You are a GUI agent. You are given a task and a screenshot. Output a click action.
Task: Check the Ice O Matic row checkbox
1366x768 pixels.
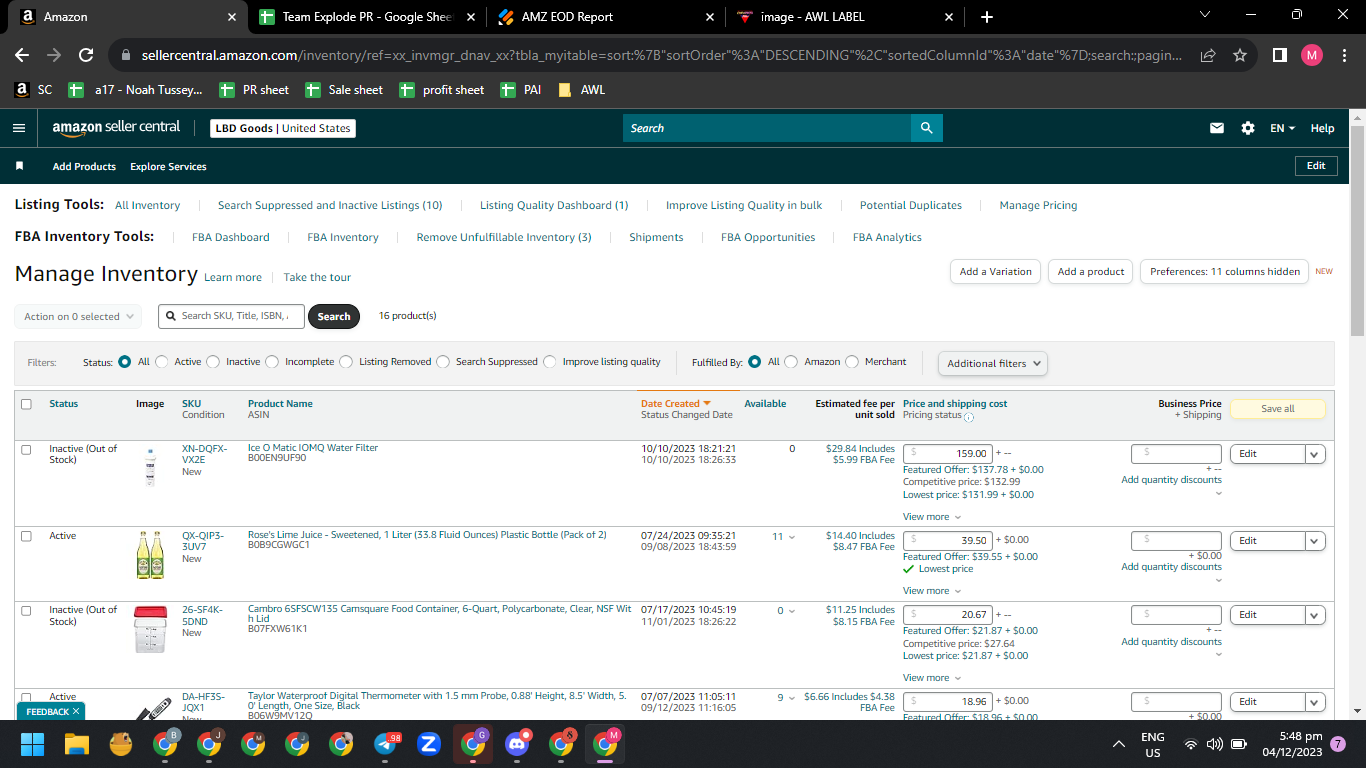point(26,450)
